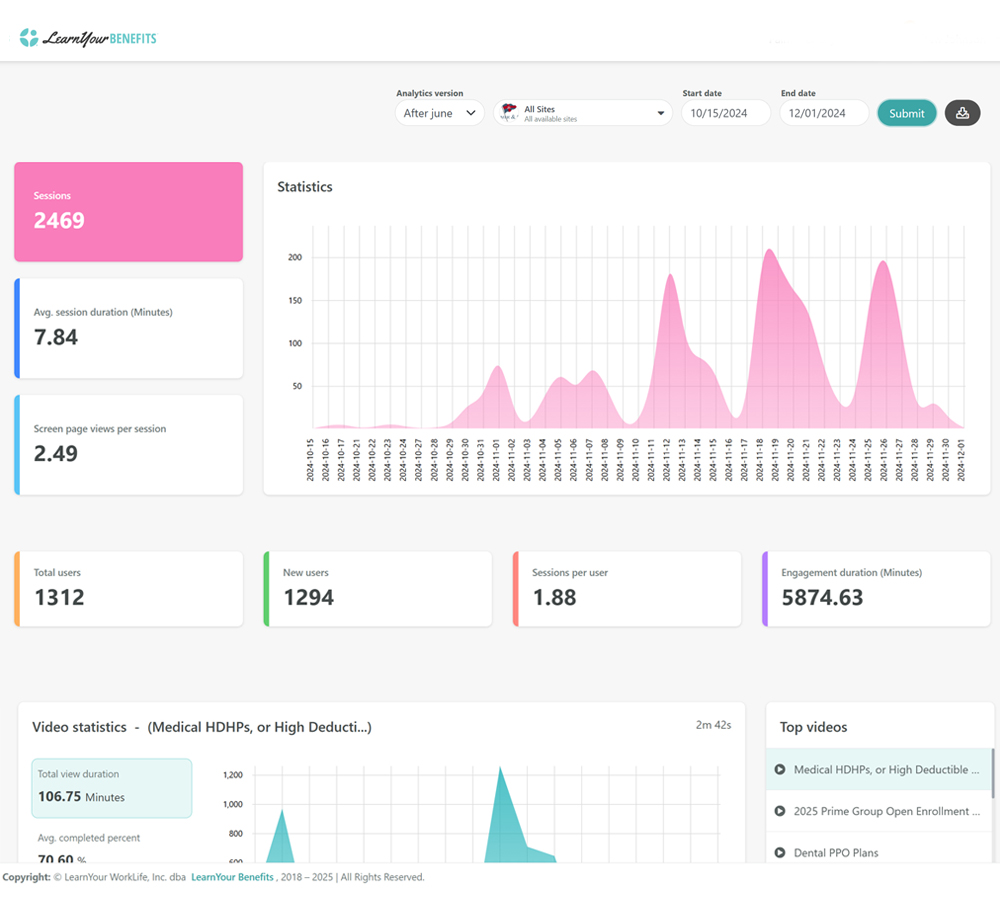
Task: Select the Avg. session duration card
Action: tap(130, 328)
